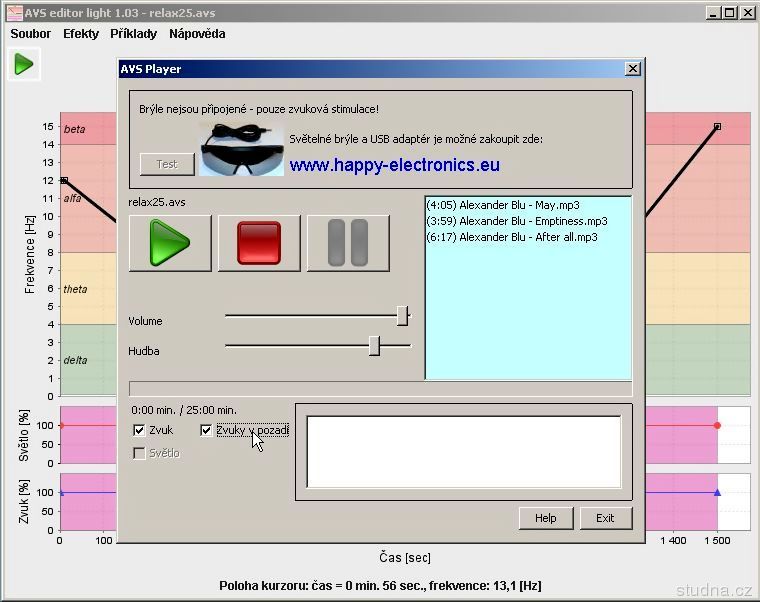Click the Test button for glasses
Image resolution: width=760 pixels, height=602 pixels.
(167, 164)
